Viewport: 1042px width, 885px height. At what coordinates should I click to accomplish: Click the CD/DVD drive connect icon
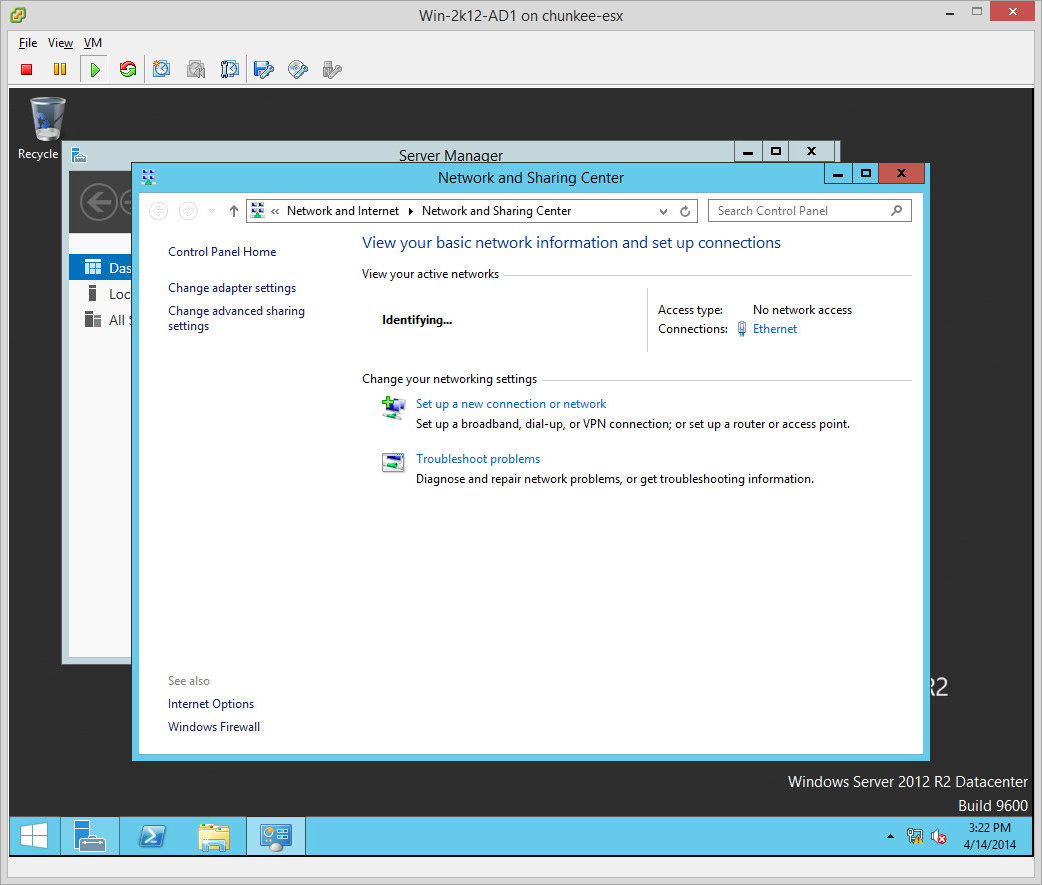[297, 69]
